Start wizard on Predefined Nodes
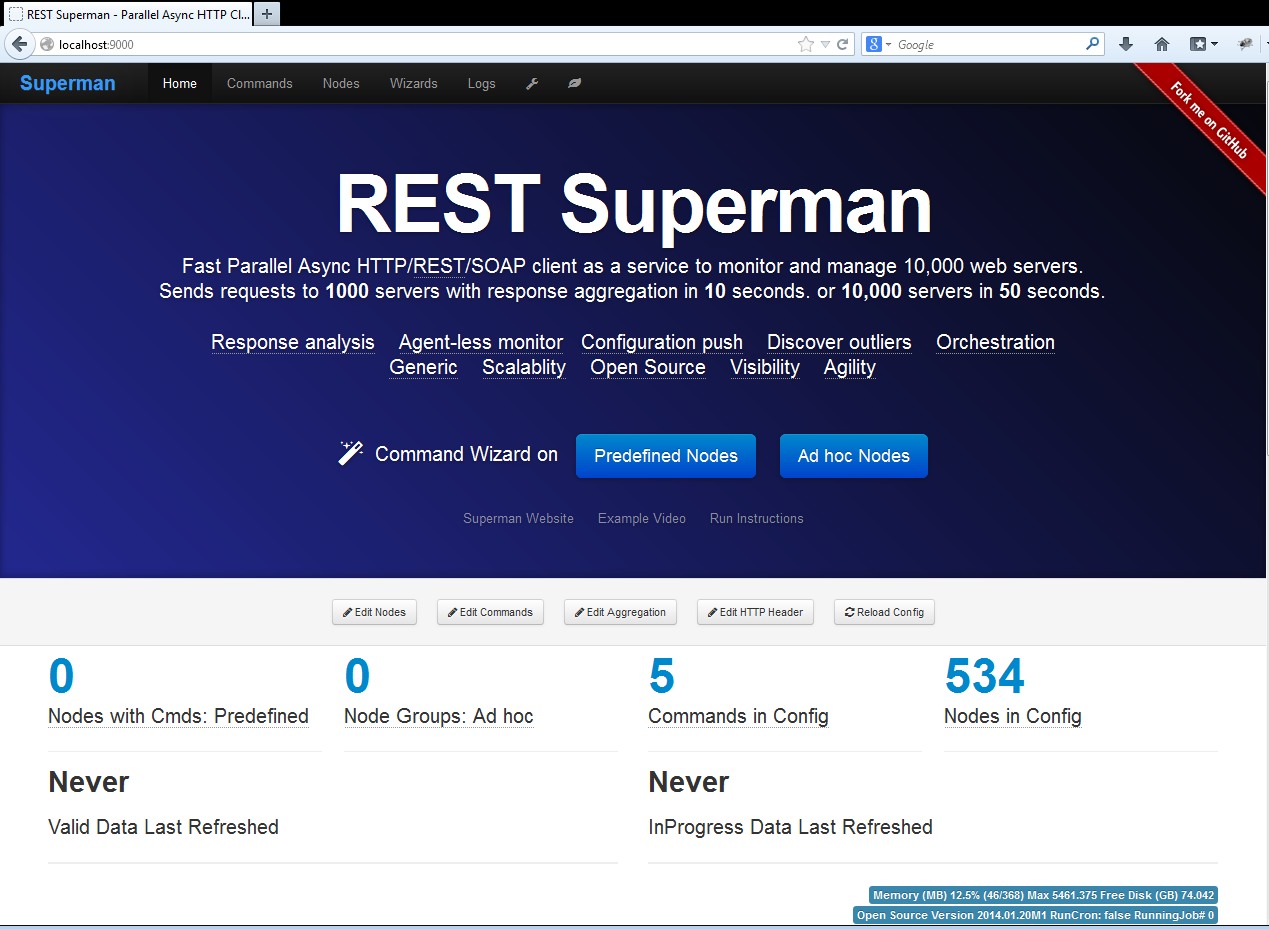 [x=666, y=456]
